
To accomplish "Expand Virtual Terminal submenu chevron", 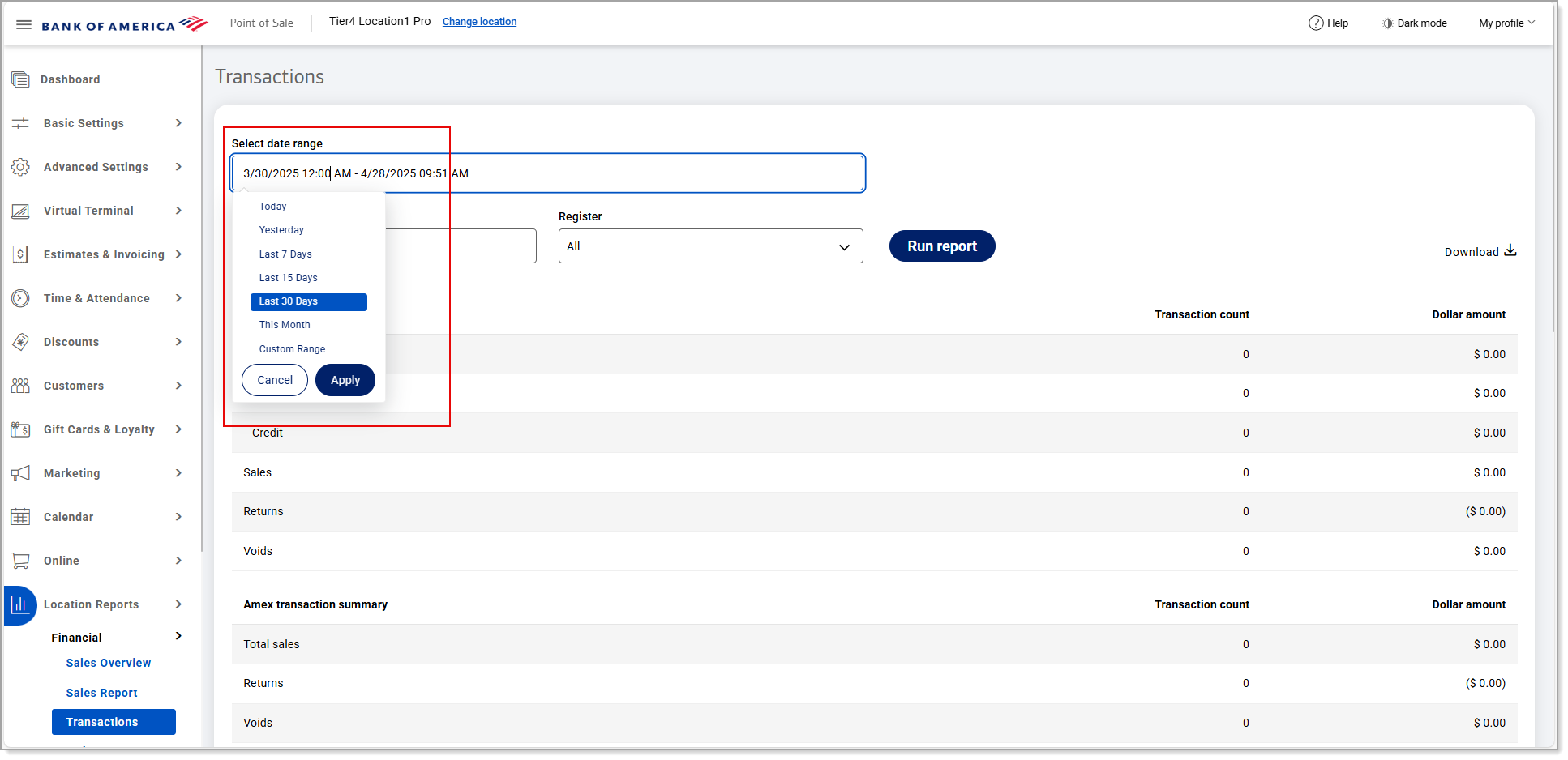I will [178, 211].
